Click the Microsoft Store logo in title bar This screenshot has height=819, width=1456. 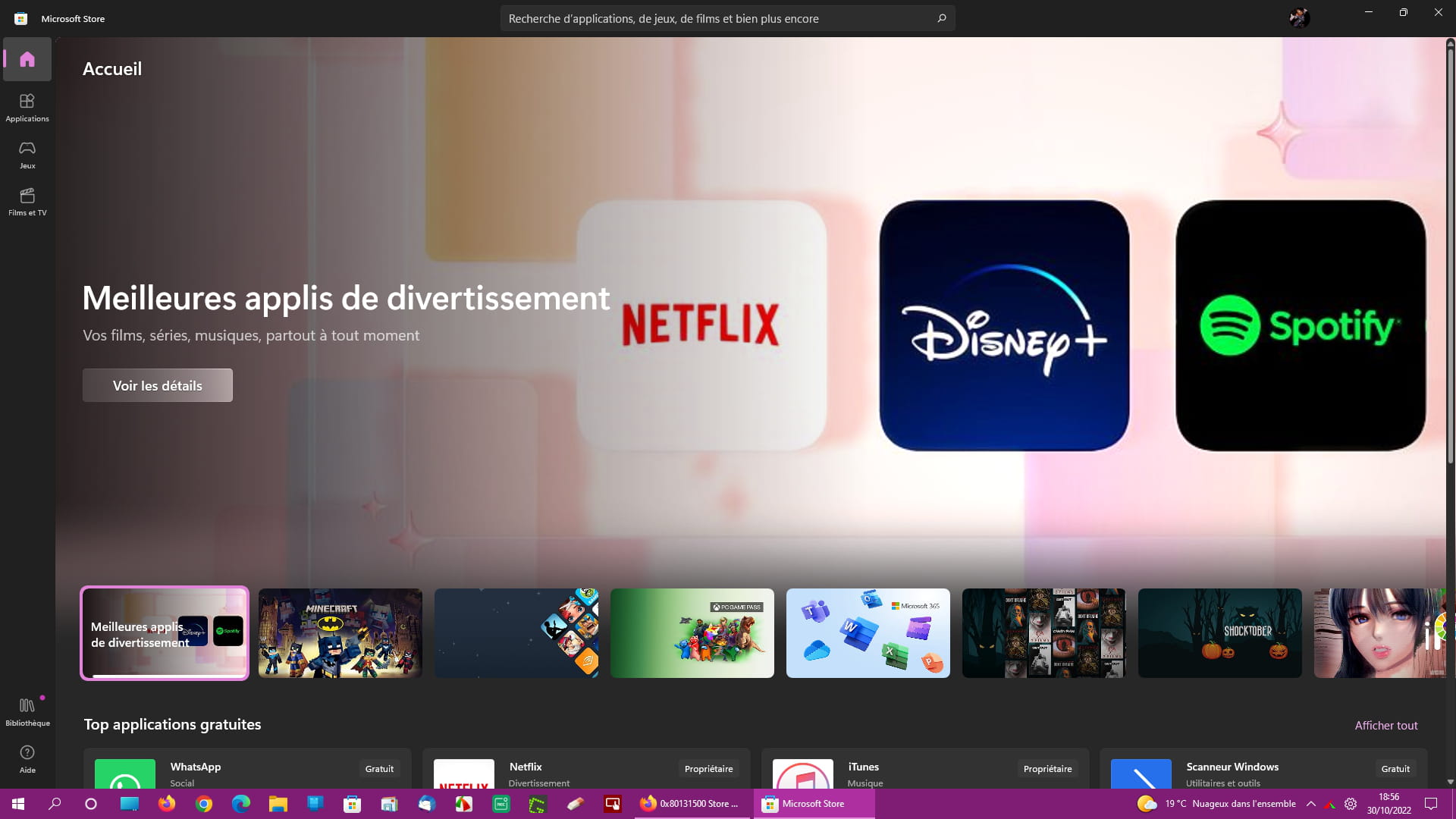(x=21, y=18)
